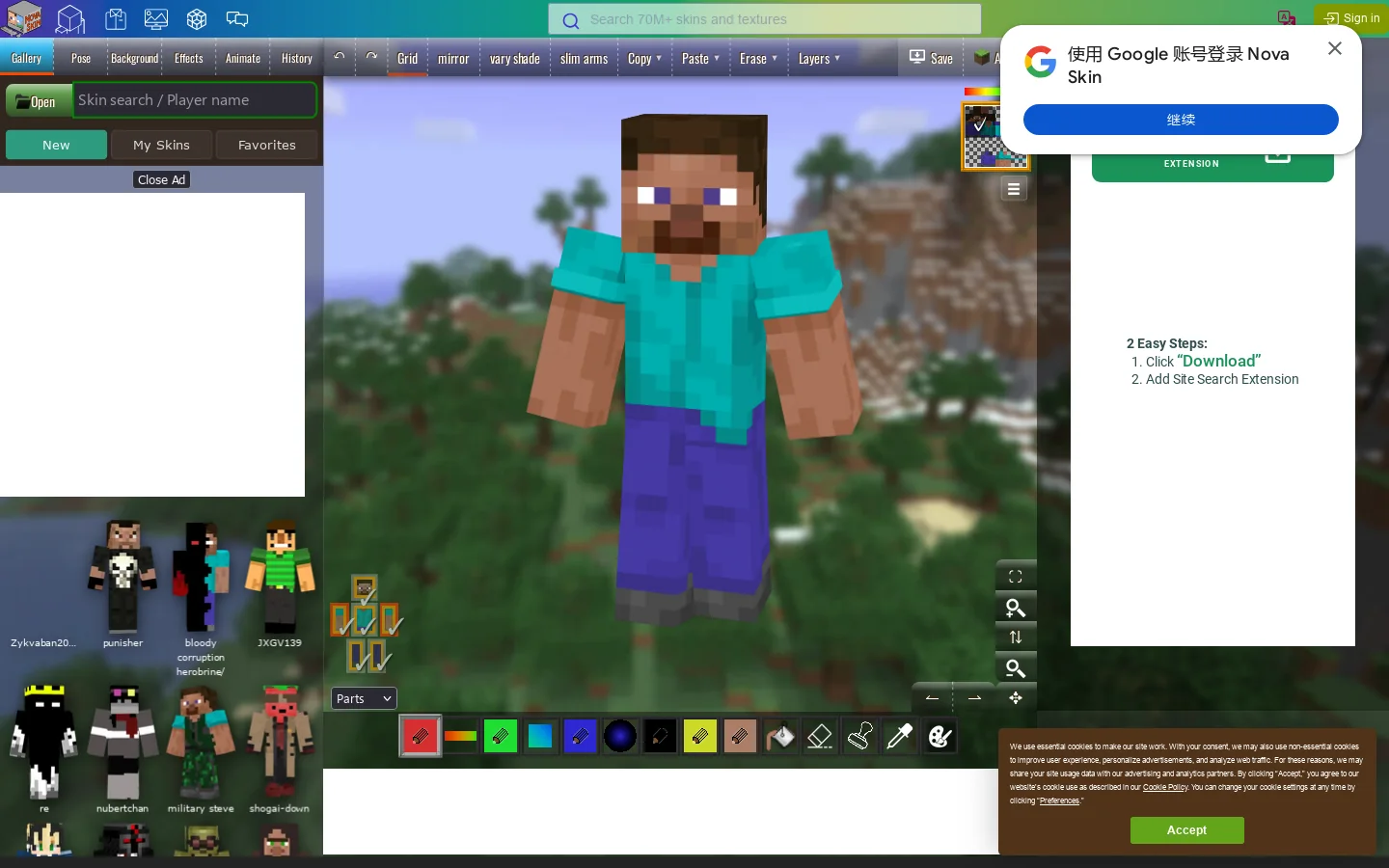Open the wallpaper picture icon in top bar
Screen dimensions: 1389x868
[156, 19]
